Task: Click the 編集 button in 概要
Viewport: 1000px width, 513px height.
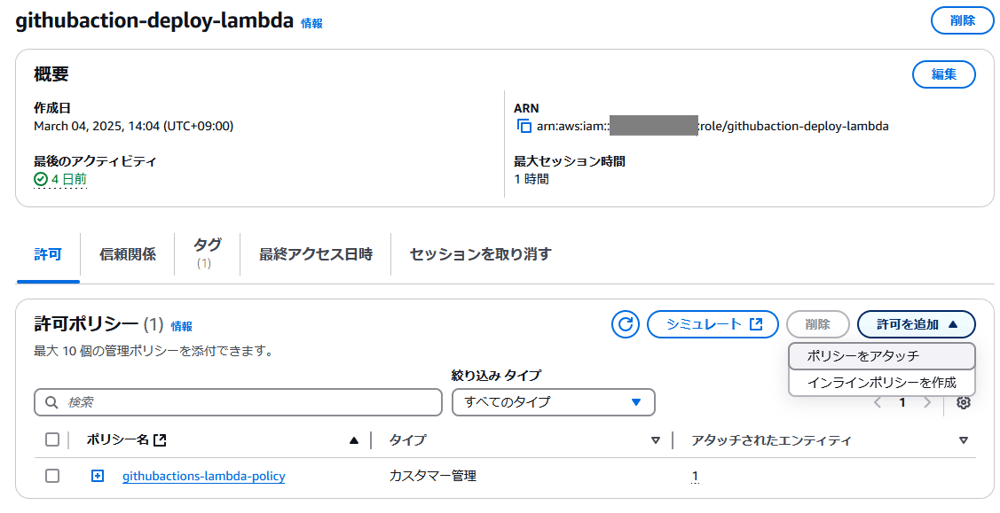Action: click(944, 75)
